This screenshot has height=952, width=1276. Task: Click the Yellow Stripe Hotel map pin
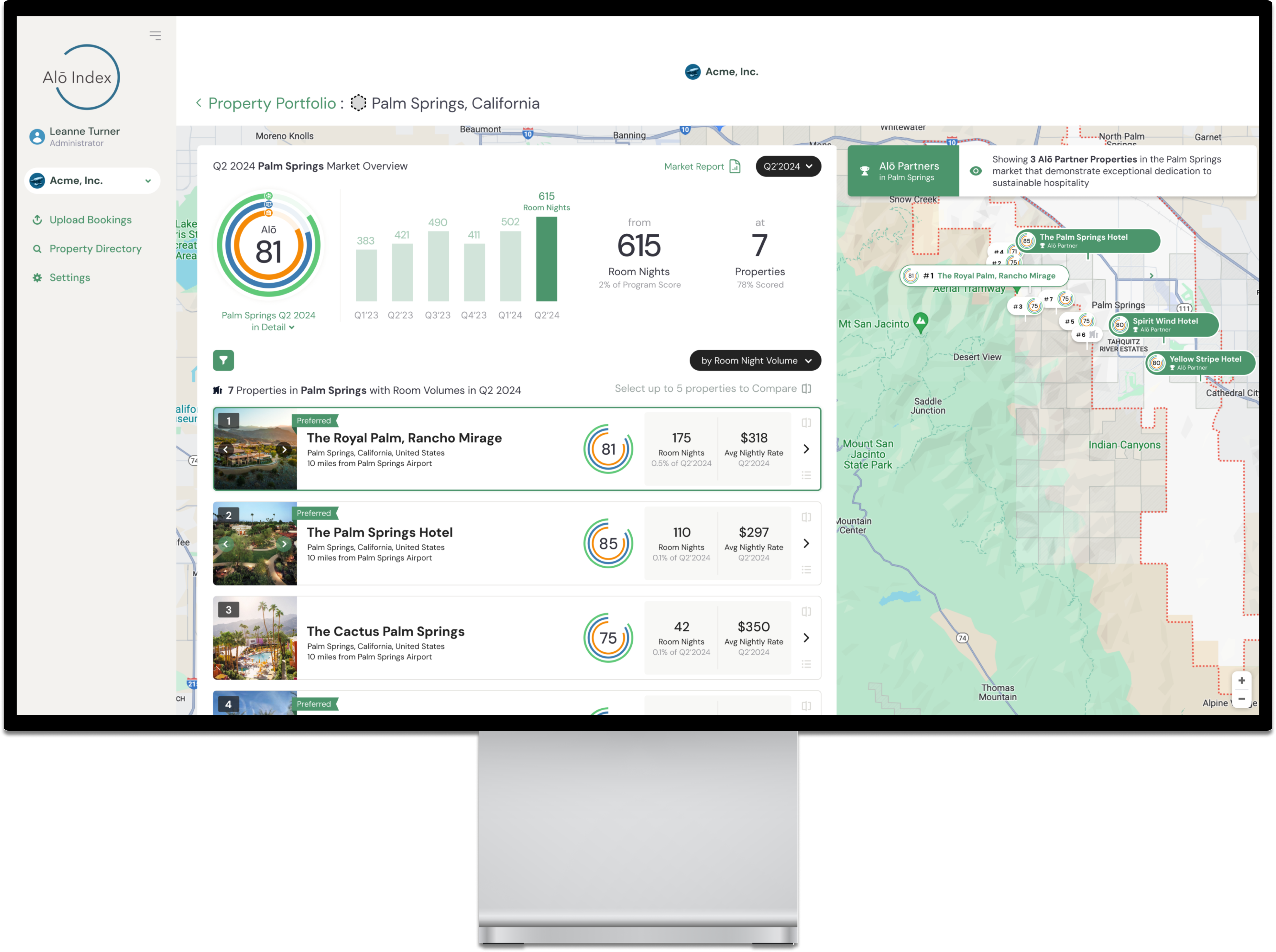point(1201,363)
